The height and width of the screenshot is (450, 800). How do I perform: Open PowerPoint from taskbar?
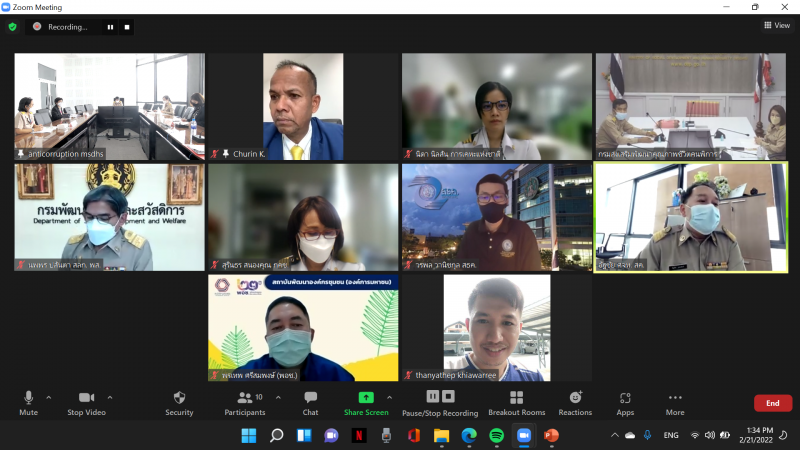552,435
